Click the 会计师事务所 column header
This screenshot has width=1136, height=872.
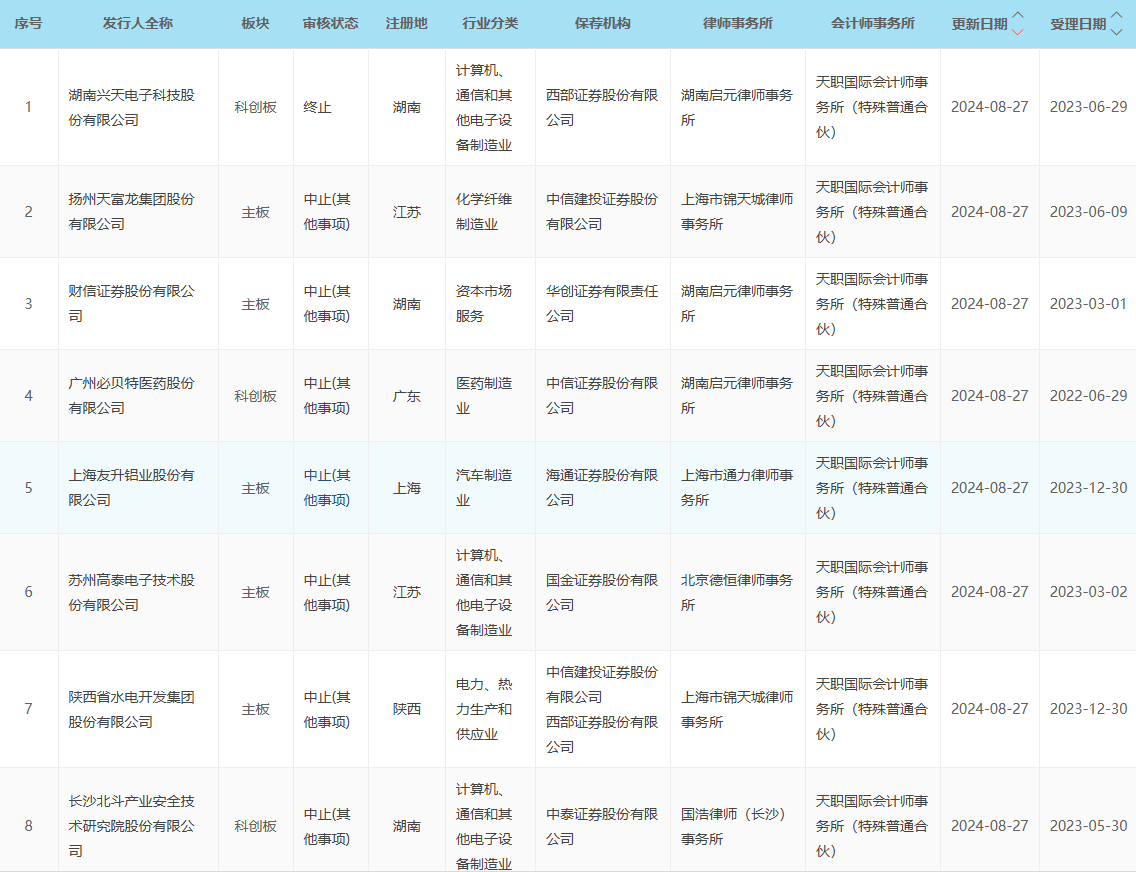871,24
